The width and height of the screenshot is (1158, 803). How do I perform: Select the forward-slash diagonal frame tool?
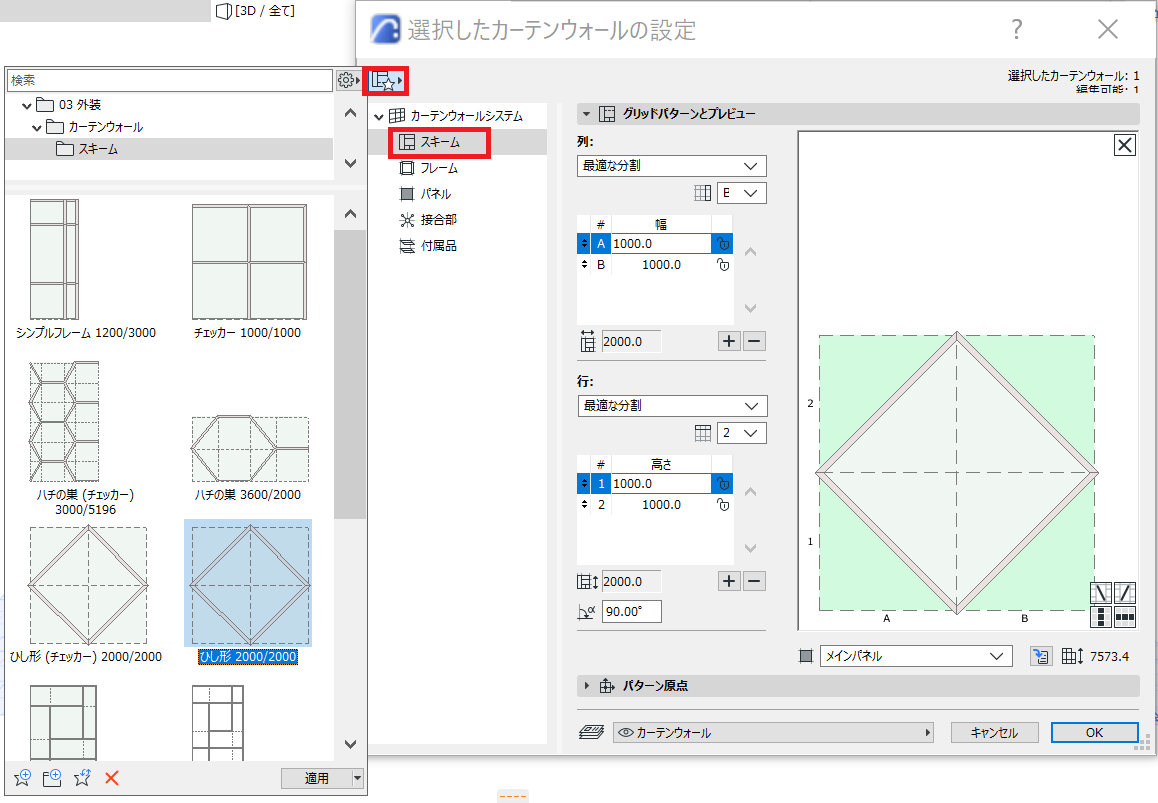pyautogui.click(x=1125, y=592)
